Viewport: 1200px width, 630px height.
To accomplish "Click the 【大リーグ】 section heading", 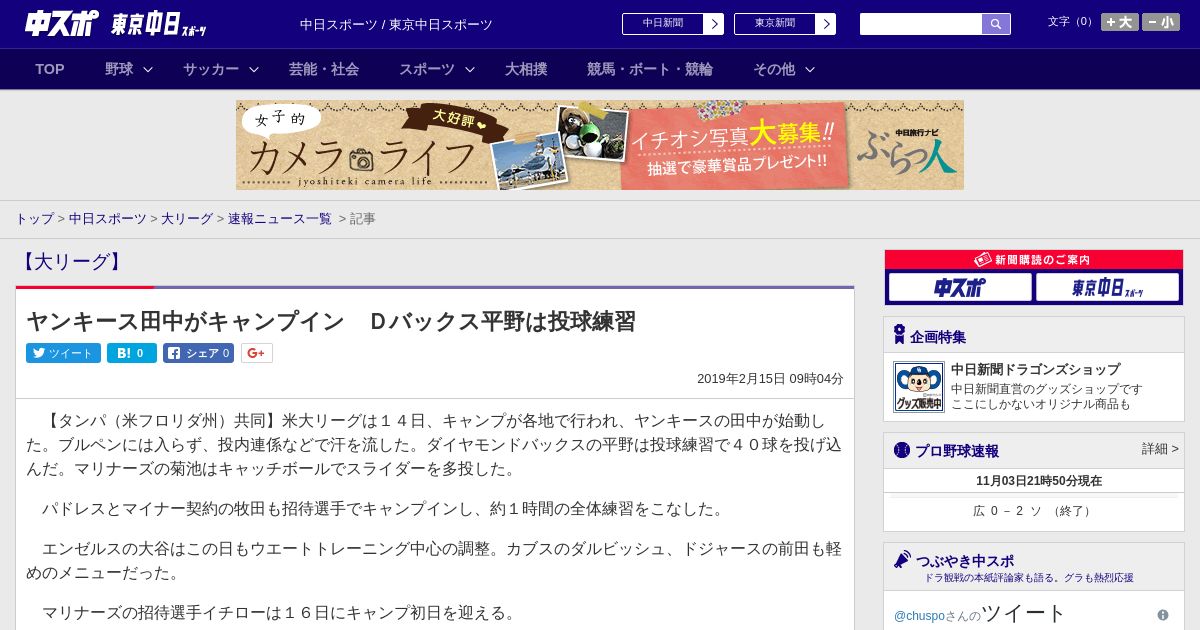I will (x=72, y=262).
